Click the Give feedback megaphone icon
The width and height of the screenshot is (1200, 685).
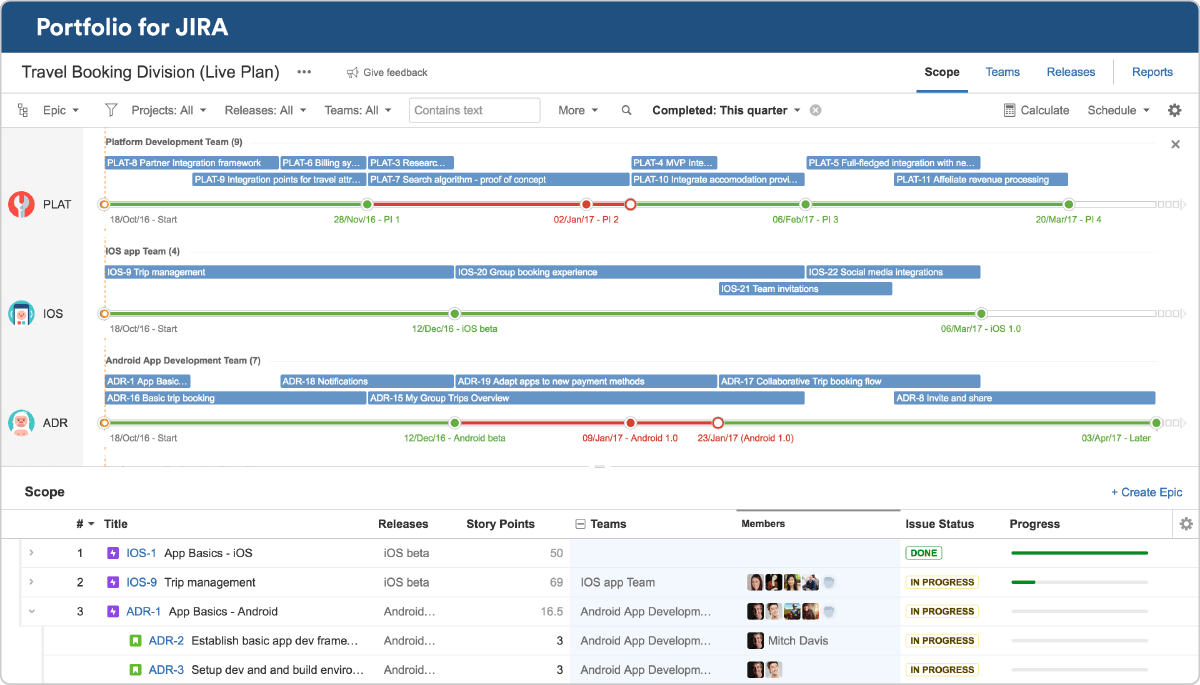point(352,73)
